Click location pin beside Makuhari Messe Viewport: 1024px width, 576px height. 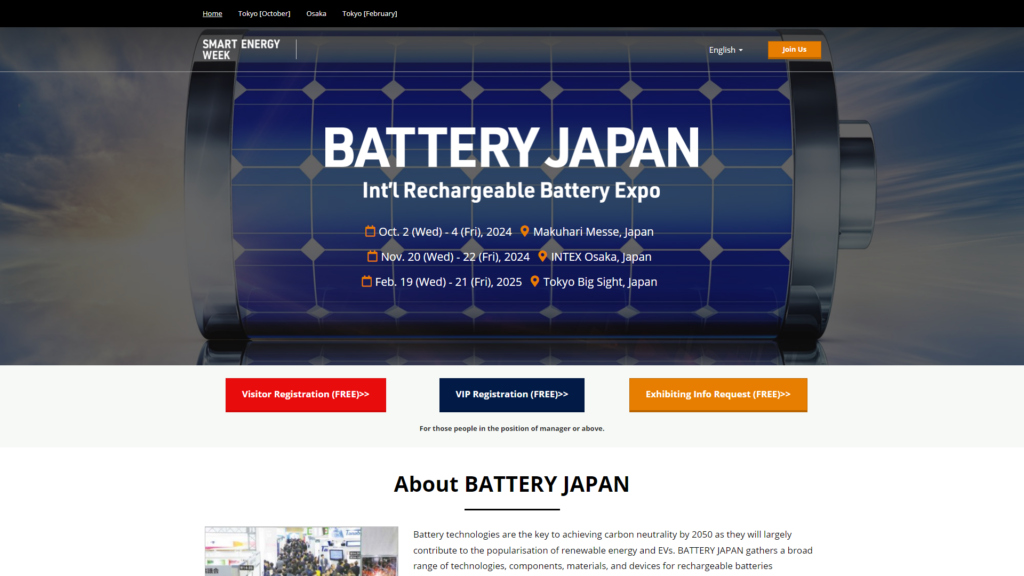click(x=524, y=231)
